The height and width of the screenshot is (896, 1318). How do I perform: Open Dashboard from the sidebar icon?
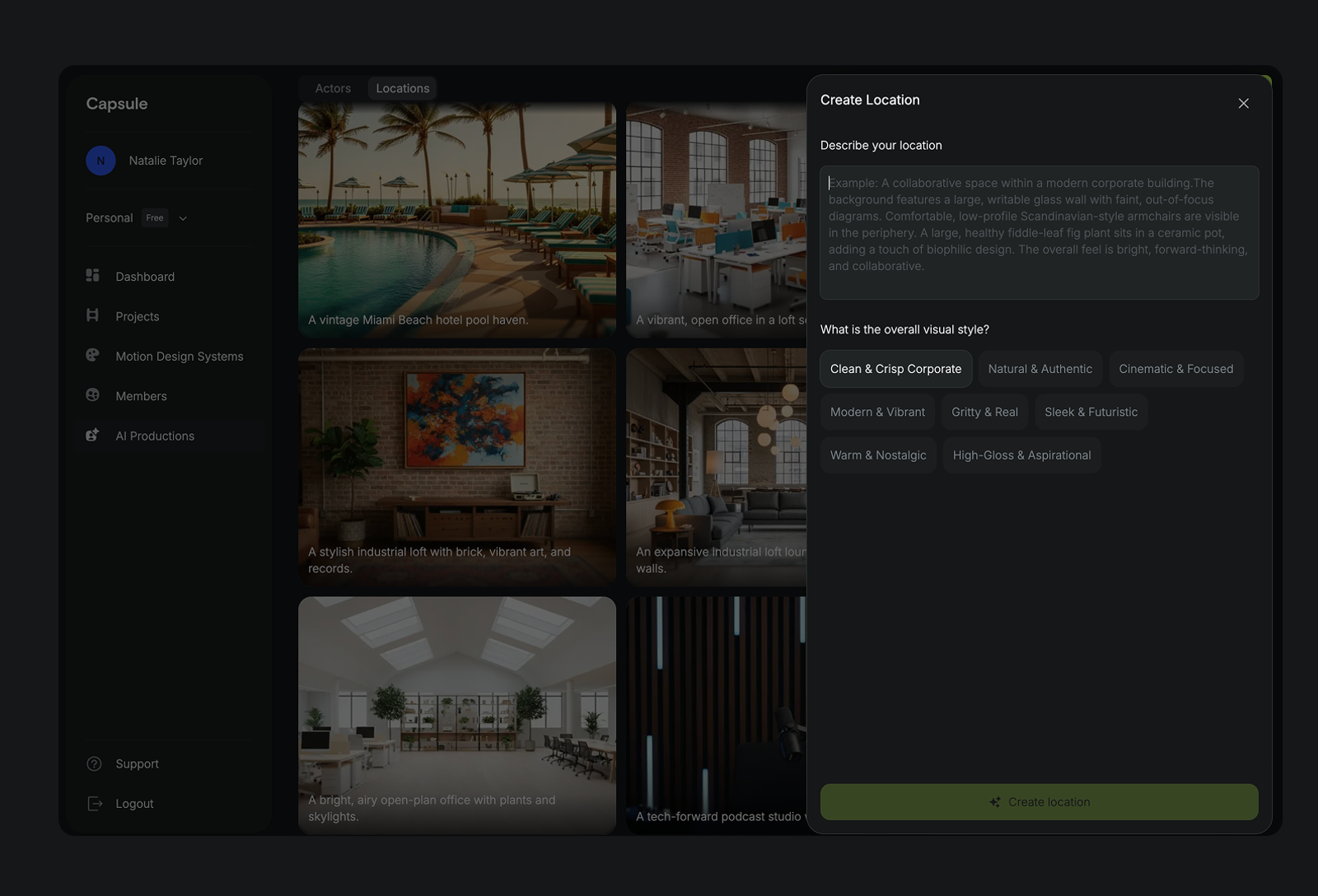[x=92, y=275]
